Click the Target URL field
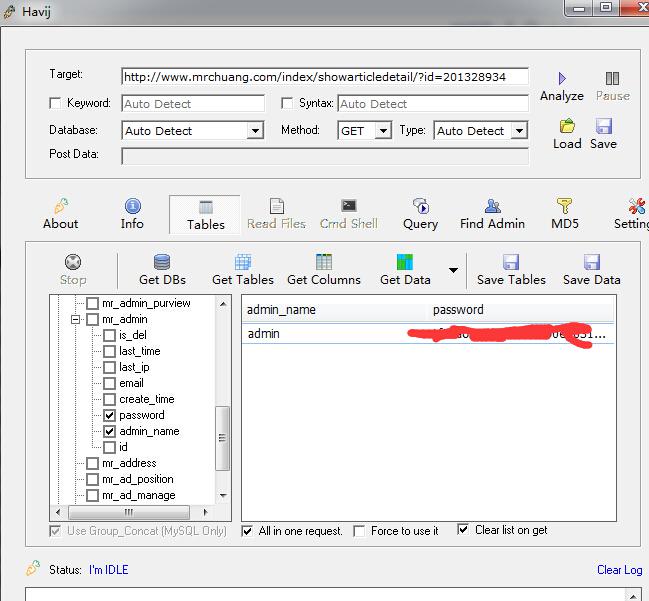The width and height of the screenshot is (649, 601). tap(325, 77)
